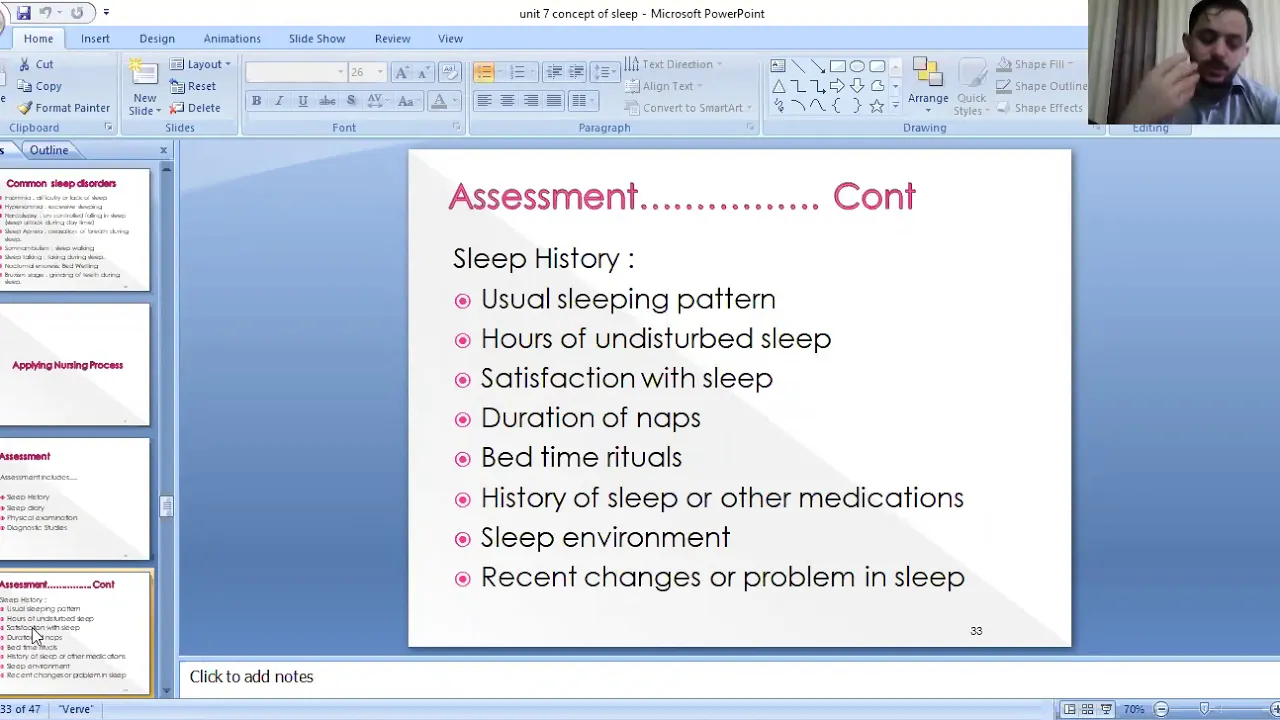
Task: Open the Animations ribbon tab
Action: 232,38
